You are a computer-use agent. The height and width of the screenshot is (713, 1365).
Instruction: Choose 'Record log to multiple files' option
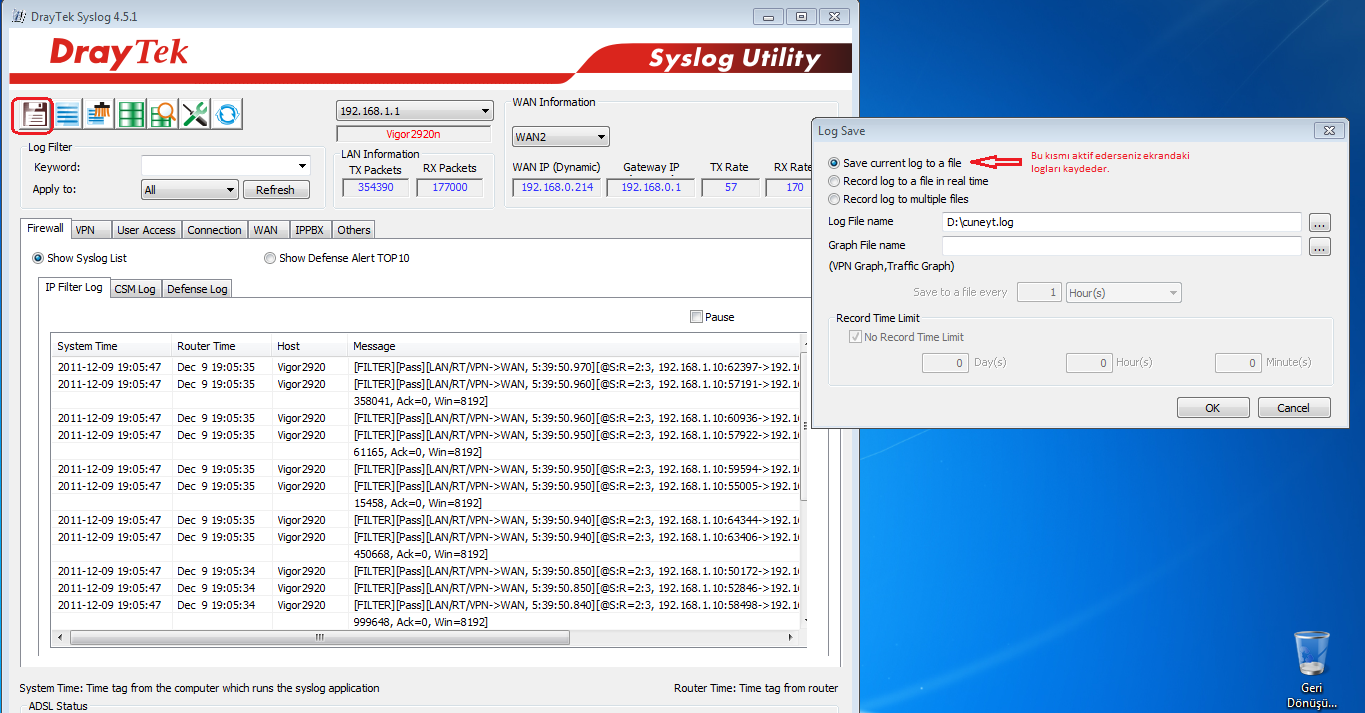click(835, 199)
